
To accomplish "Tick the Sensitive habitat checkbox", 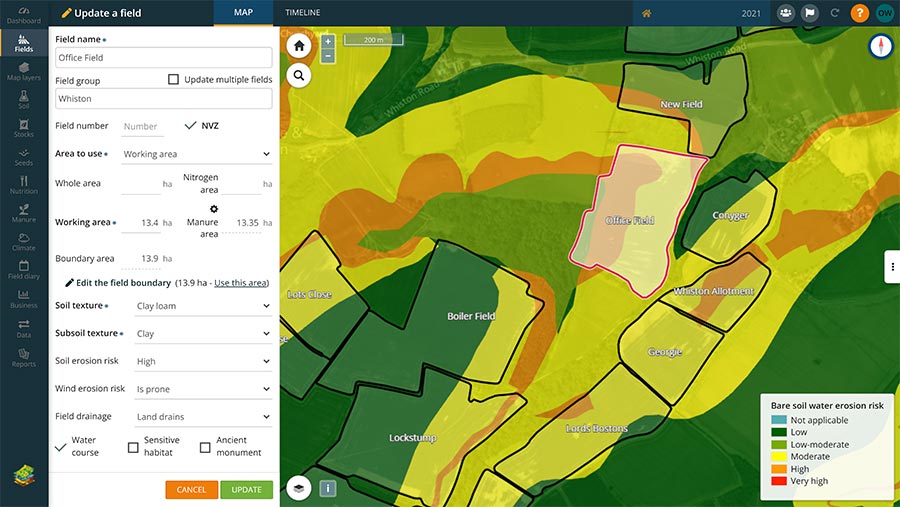I will [x=133, y=447].
